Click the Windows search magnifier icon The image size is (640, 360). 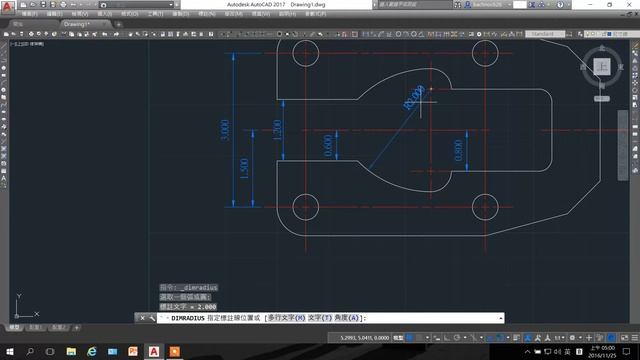30,352
